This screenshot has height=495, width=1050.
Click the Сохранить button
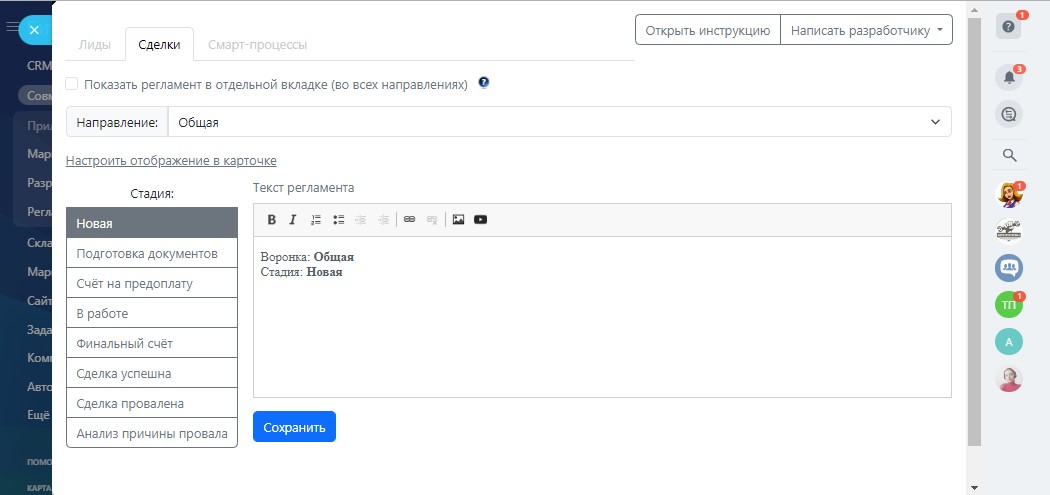click(294, 427)
